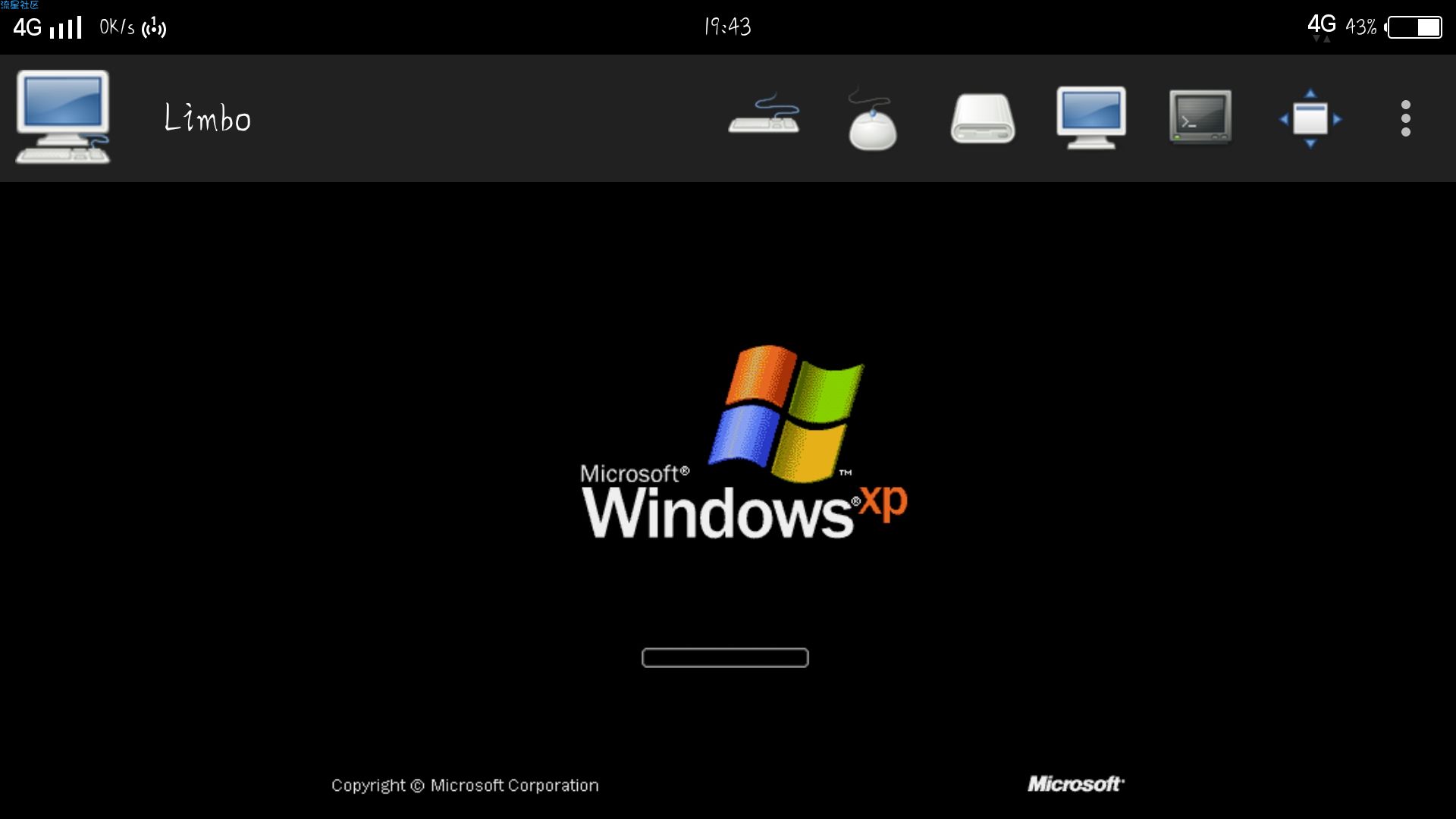Click the monitor display icon
This screenshot has width=1456, height=819.
[1091, 118]
